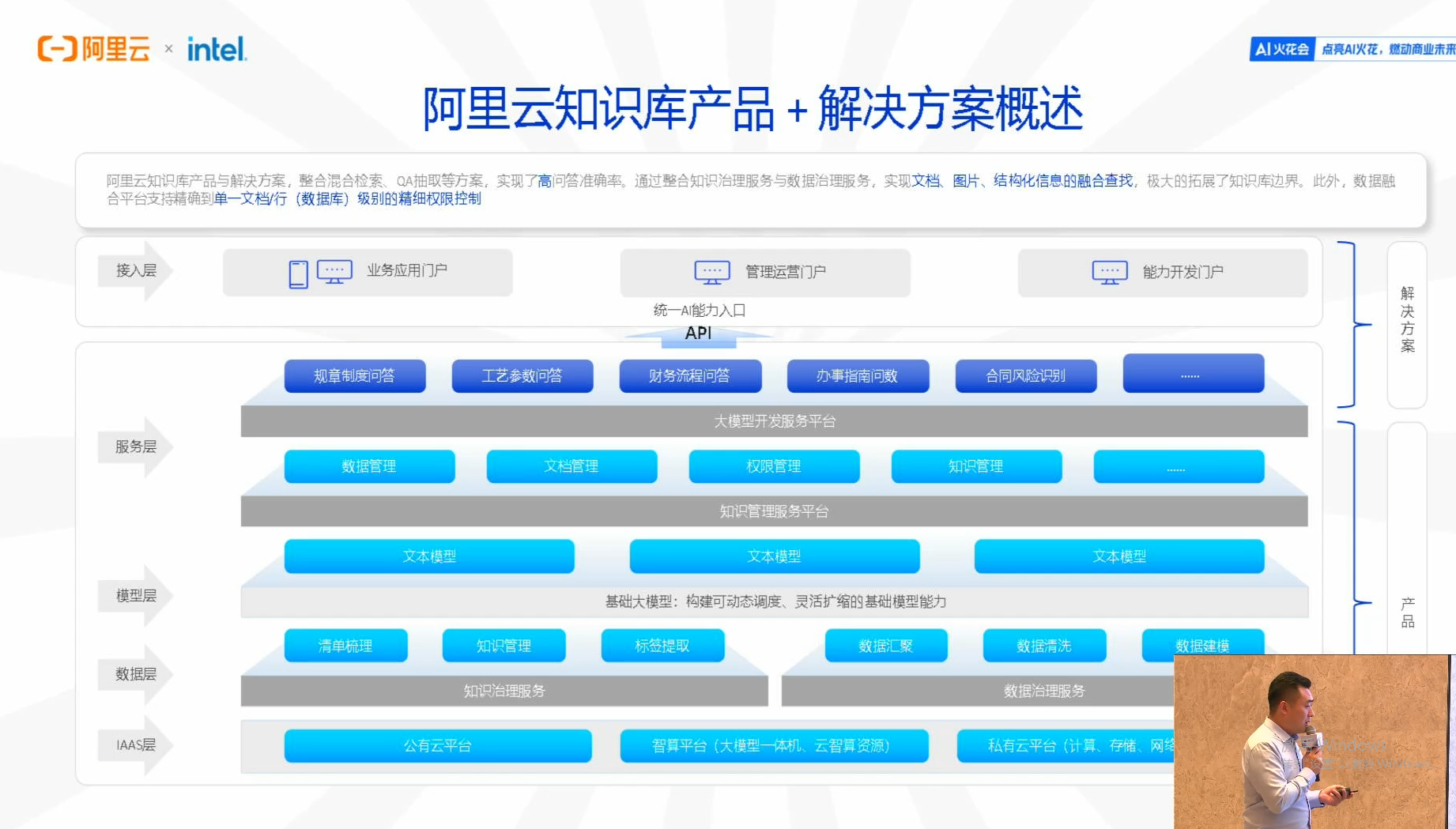Toggle the 合同风险识别 capability block
The height and width of the screenshot is (829, 1456).
(1026, 375)
